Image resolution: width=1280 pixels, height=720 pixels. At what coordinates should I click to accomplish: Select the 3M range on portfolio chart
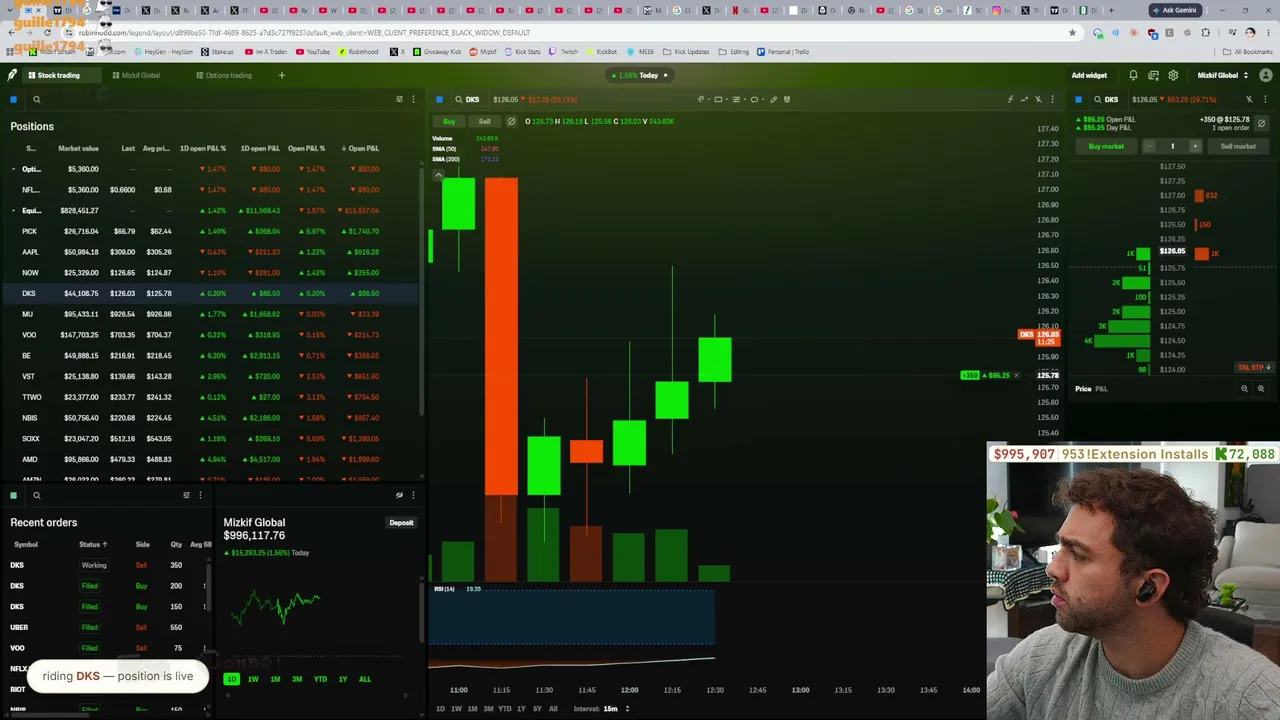click(297, 679)
